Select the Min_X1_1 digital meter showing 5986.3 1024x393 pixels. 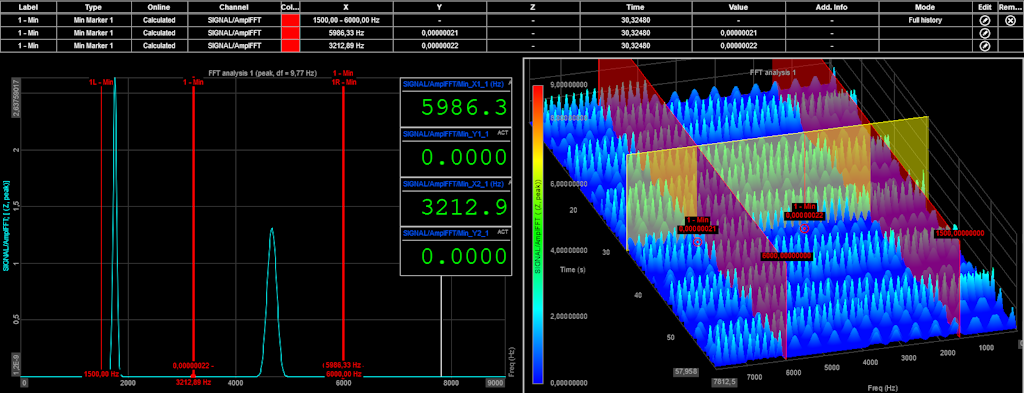[455, 101]
